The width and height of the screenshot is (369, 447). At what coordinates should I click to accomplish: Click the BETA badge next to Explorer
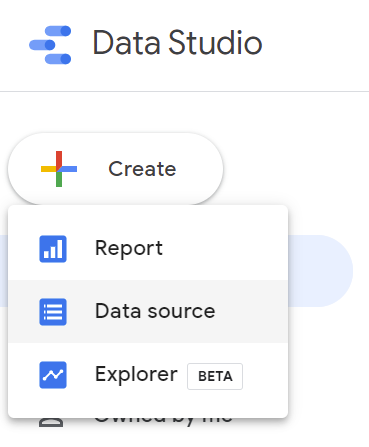point(215,376)
